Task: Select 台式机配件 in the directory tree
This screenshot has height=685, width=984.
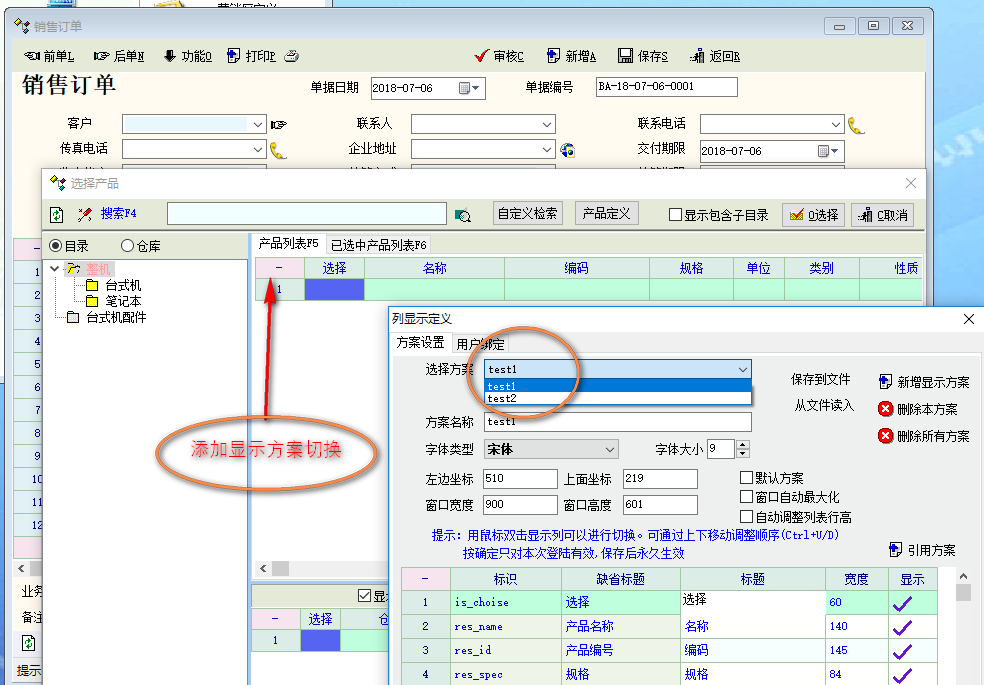Action: 129,318
